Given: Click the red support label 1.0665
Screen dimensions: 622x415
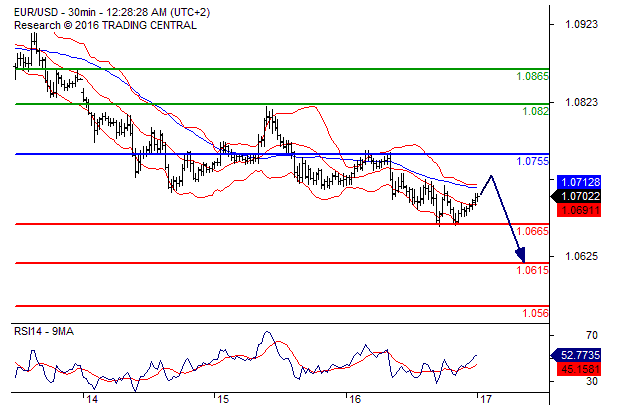Looking at the screenshot, I should (532, 231).
